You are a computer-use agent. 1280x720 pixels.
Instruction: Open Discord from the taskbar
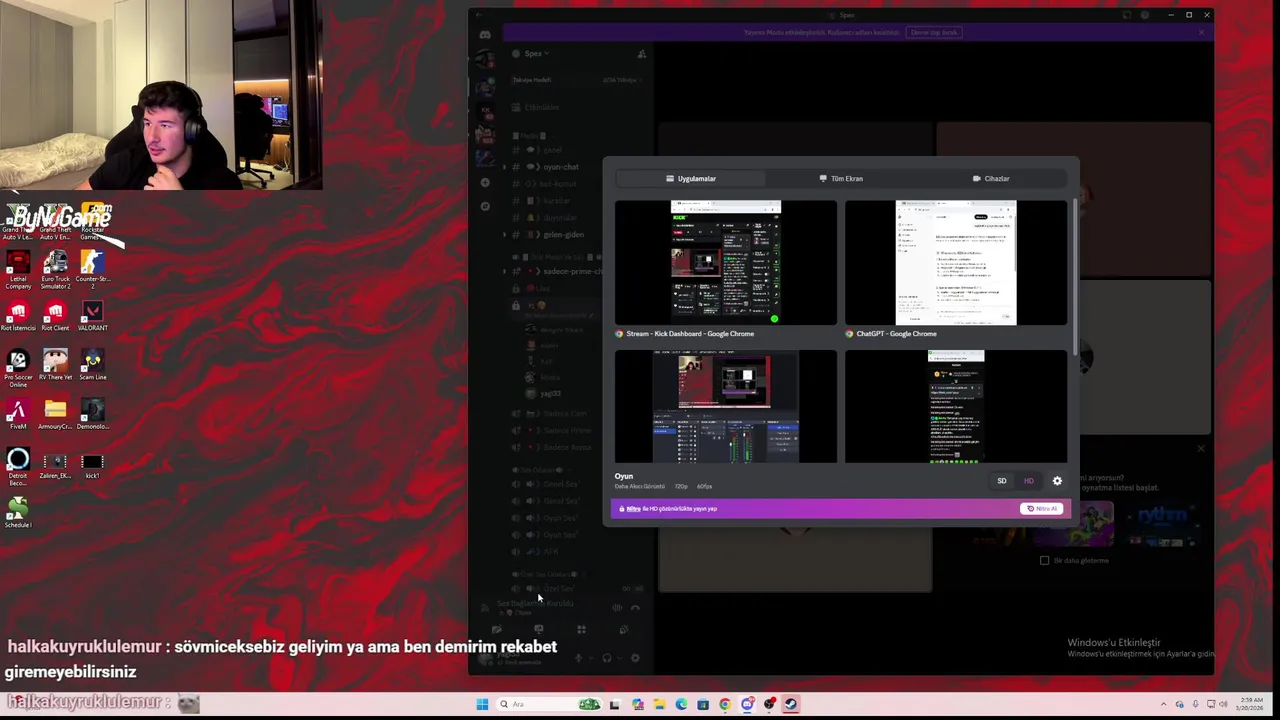pyautogui.click(x=747, y=704)
